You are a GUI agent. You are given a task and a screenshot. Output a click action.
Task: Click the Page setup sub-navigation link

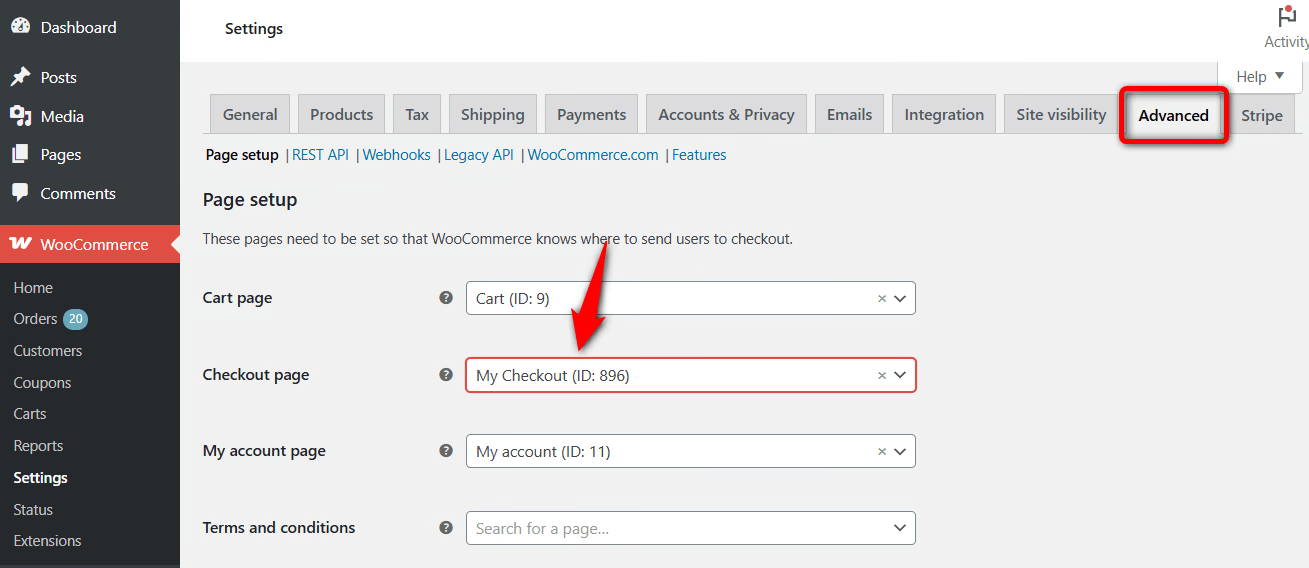point(242,155)
